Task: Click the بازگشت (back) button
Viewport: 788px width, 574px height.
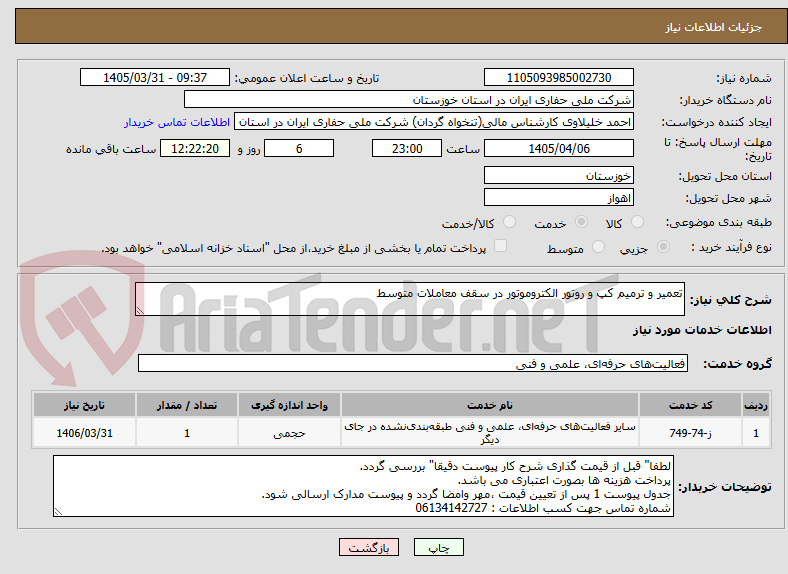Action: click(x=369, y=547)
